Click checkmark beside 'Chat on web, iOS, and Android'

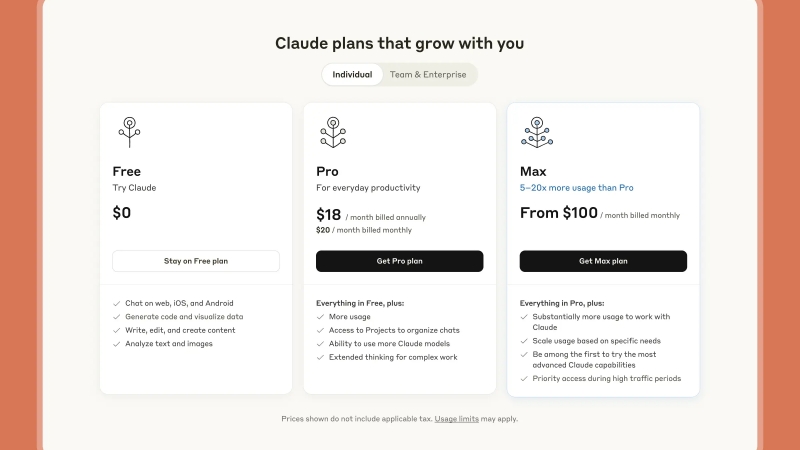(x=117, y=303)
